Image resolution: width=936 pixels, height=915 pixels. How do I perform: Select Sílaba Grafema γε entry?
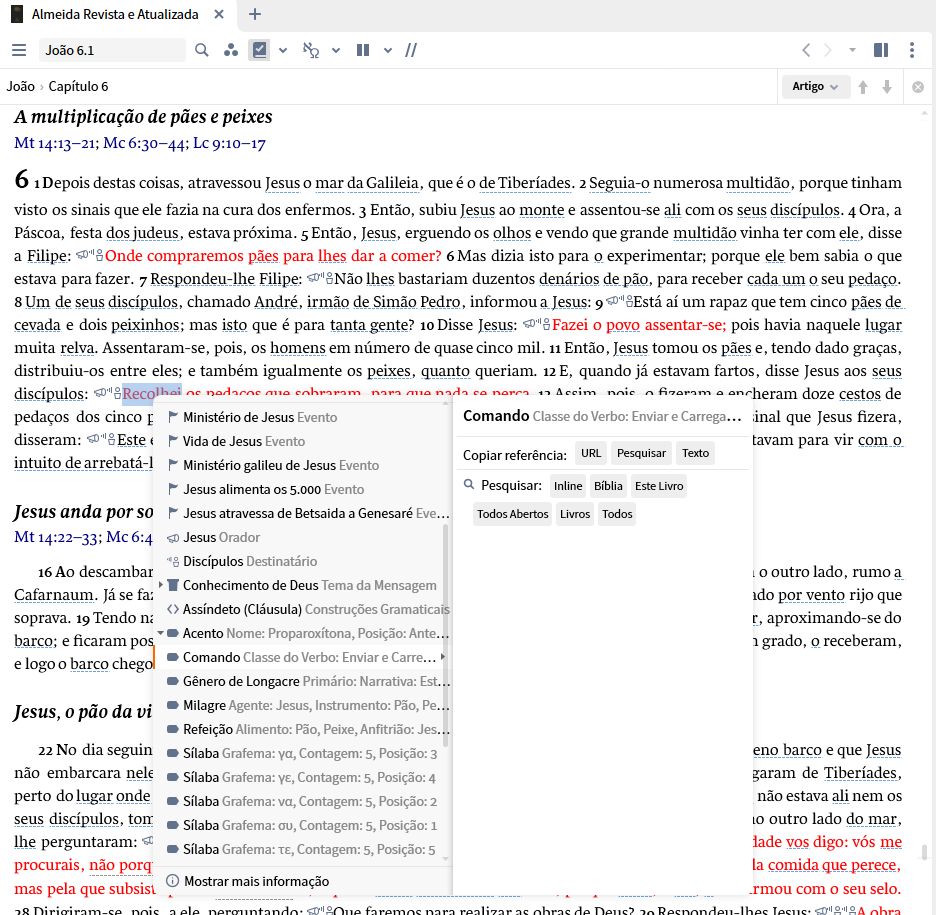[302, 777]
